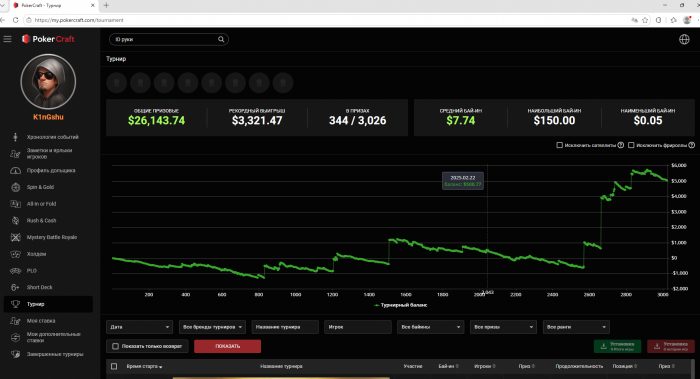Sort by the Время старта column
The image size is (700, 379).
pos(144,367)
